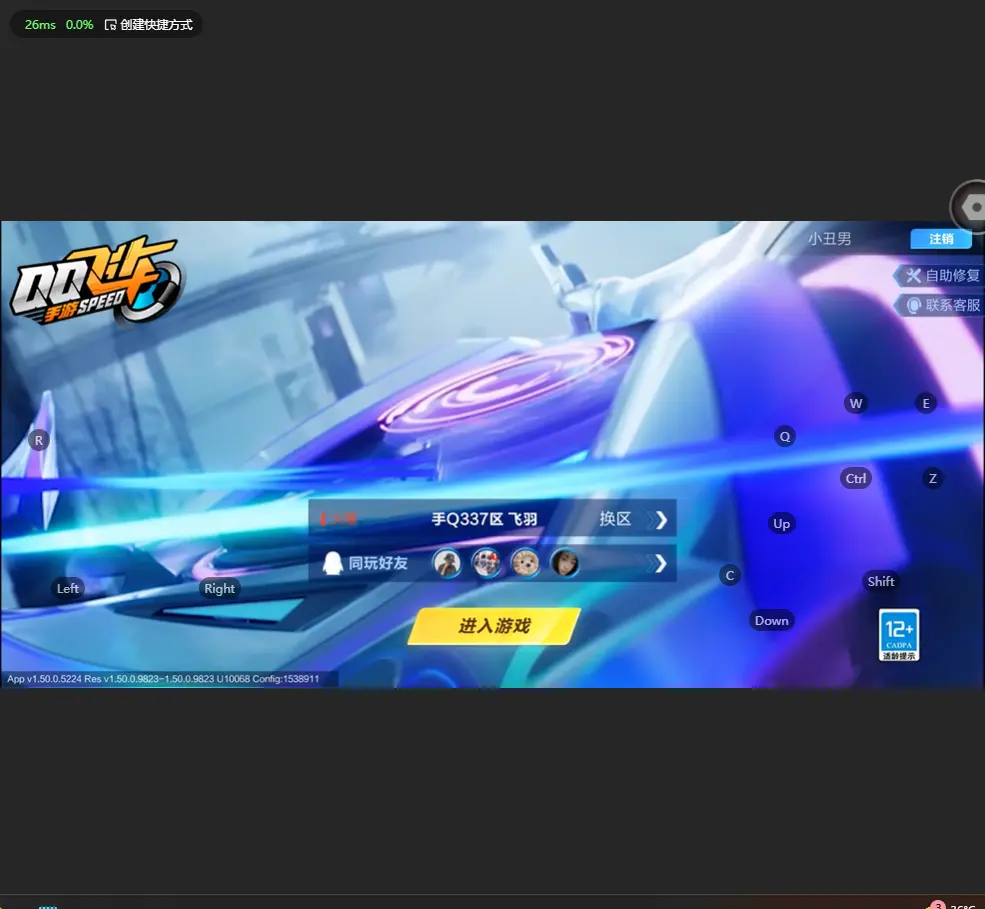Expand 同玩好友 friends row chevron
The width and height of the screenshot is (985, 909).
(660, 563)
